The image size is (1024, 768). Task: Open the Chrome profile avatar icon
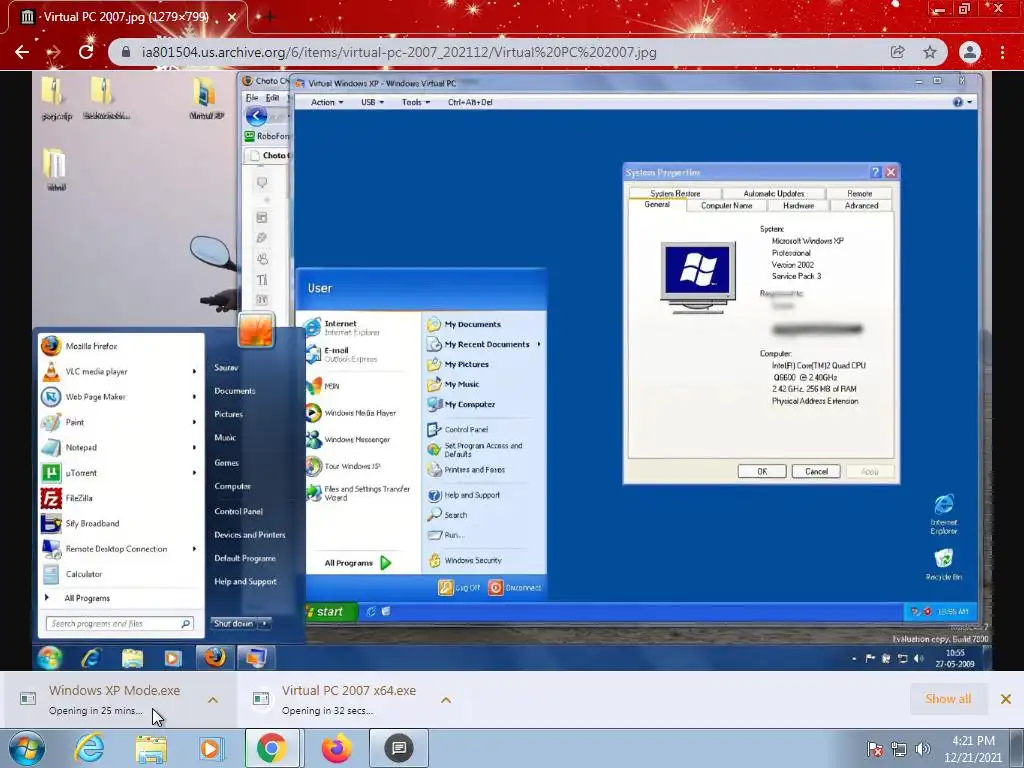(970, 52)
